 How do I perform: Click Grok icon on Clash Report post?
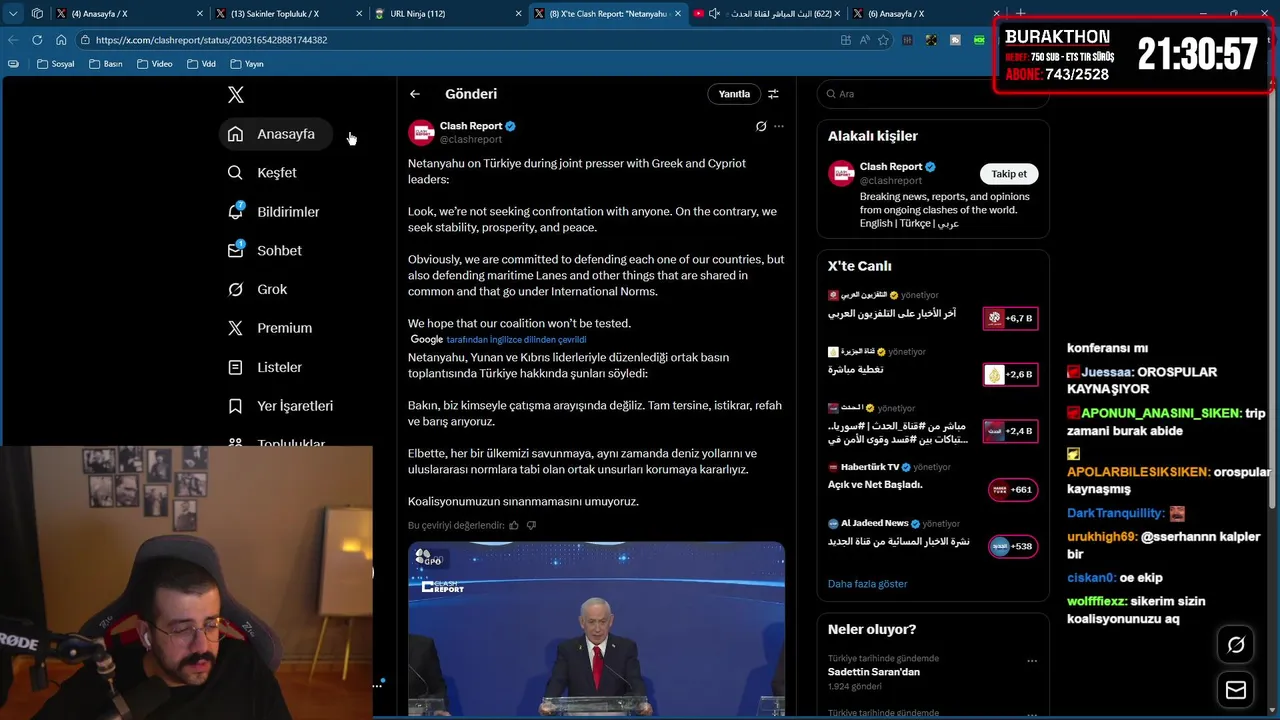pos(761,127)
